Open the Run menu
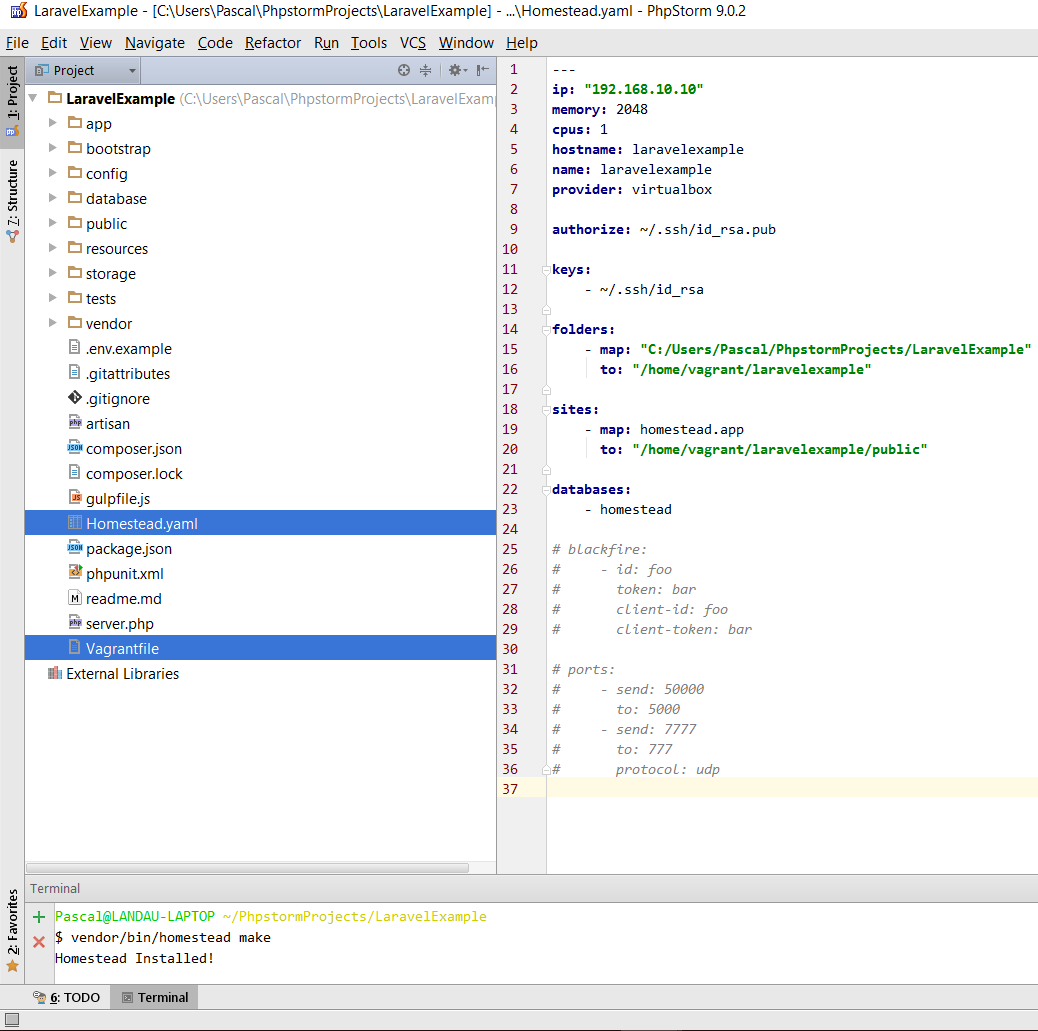This screenshot has height=1031, width=1038. [x=326, y=43]
